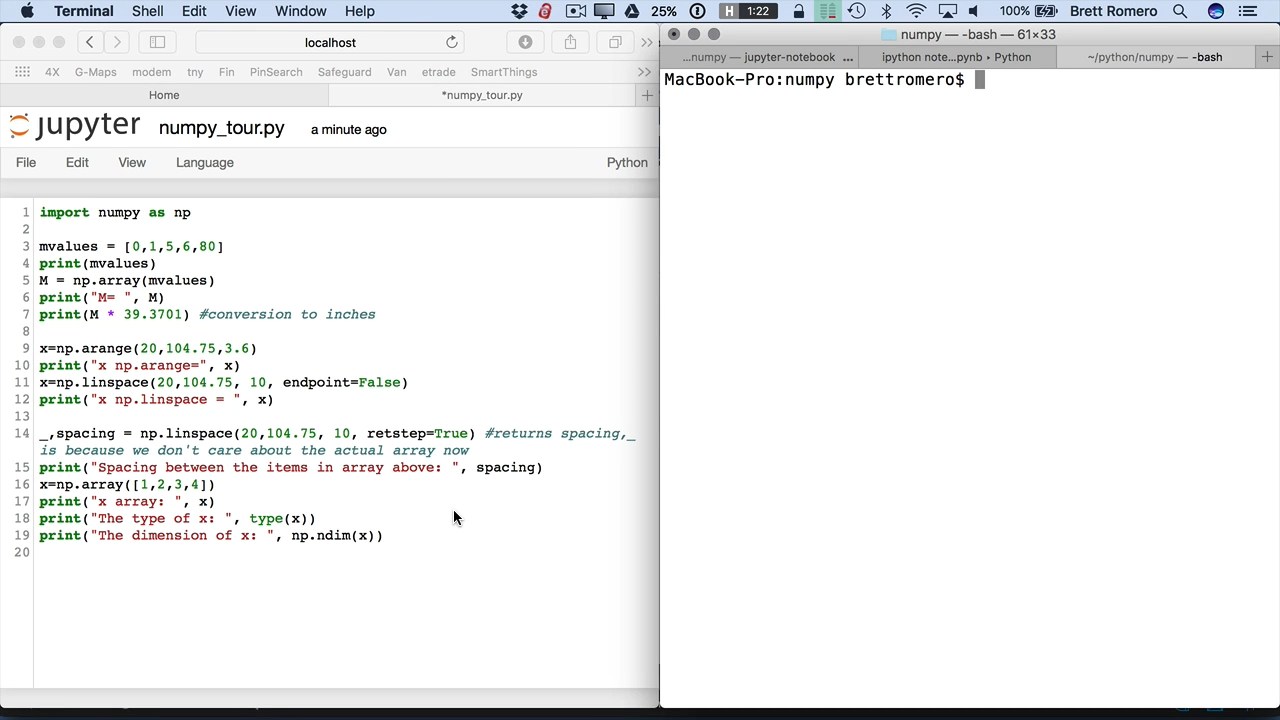Select the *numpy_tour.py Safari tab
The image size is (1280, 720).
click(x=482, y=95)
